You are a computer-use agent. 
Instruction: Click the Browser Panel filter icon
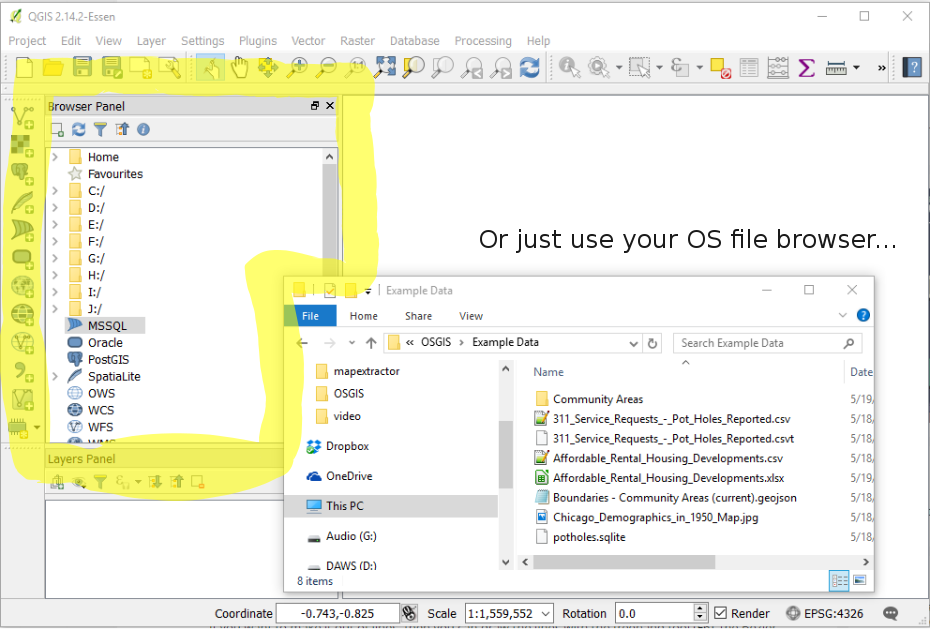100,129
